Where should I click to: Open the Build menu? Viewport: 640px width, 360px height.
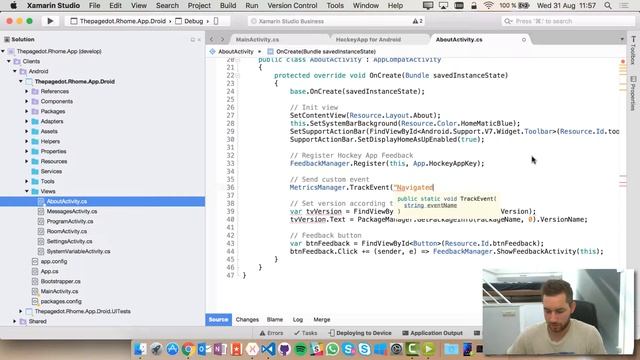[228, 6]
